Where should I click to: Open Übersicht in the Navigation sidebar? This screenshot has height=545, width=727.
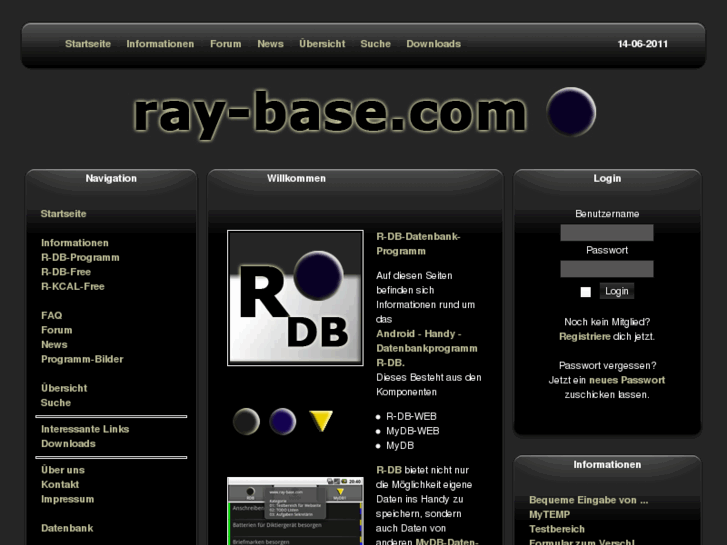click(64, 388)
